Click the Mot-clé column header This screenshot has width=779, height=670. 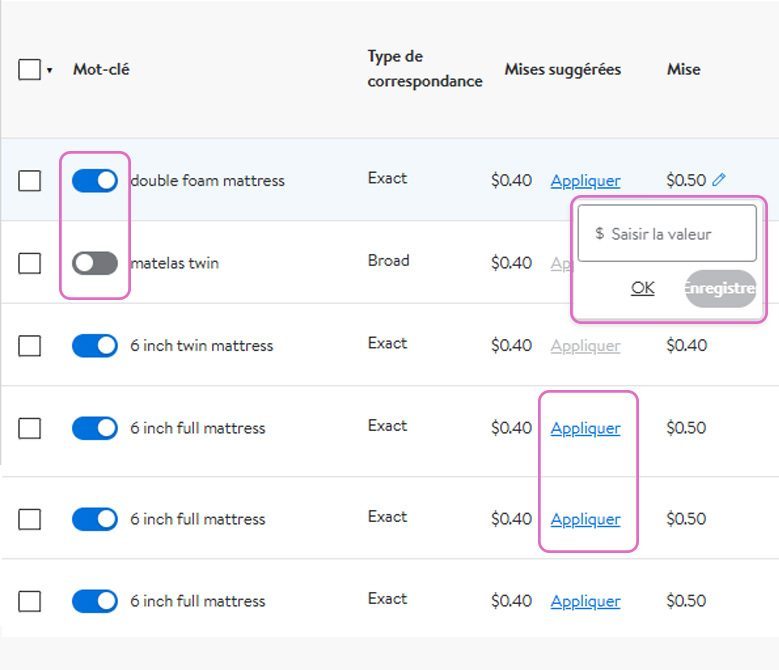click(x=101, y=70)
